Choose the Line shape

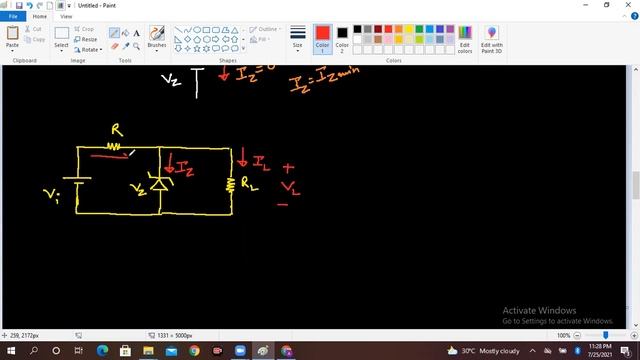point(178,30)
